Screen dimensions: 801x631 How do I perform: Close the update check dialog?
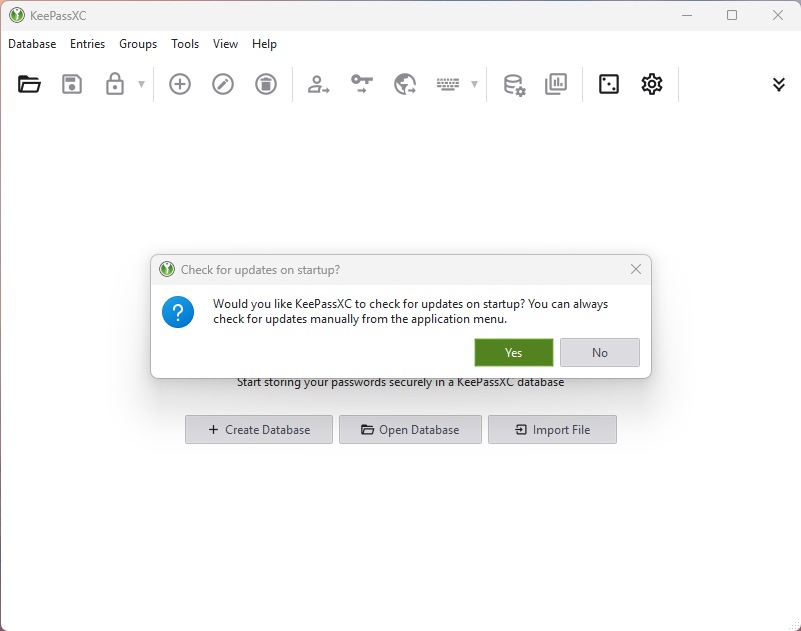pos(636,269)
